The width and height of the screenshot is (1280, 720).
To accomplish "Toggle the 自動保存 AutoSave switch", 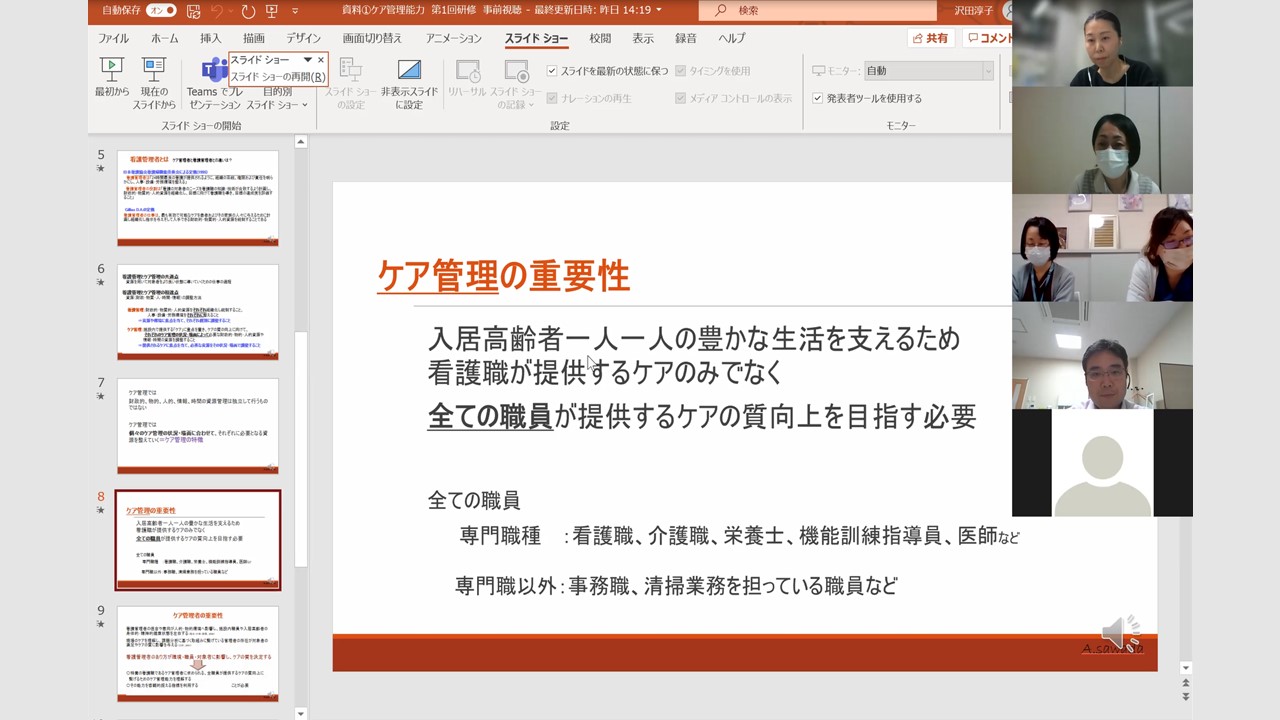I will (x=161, y=10).
